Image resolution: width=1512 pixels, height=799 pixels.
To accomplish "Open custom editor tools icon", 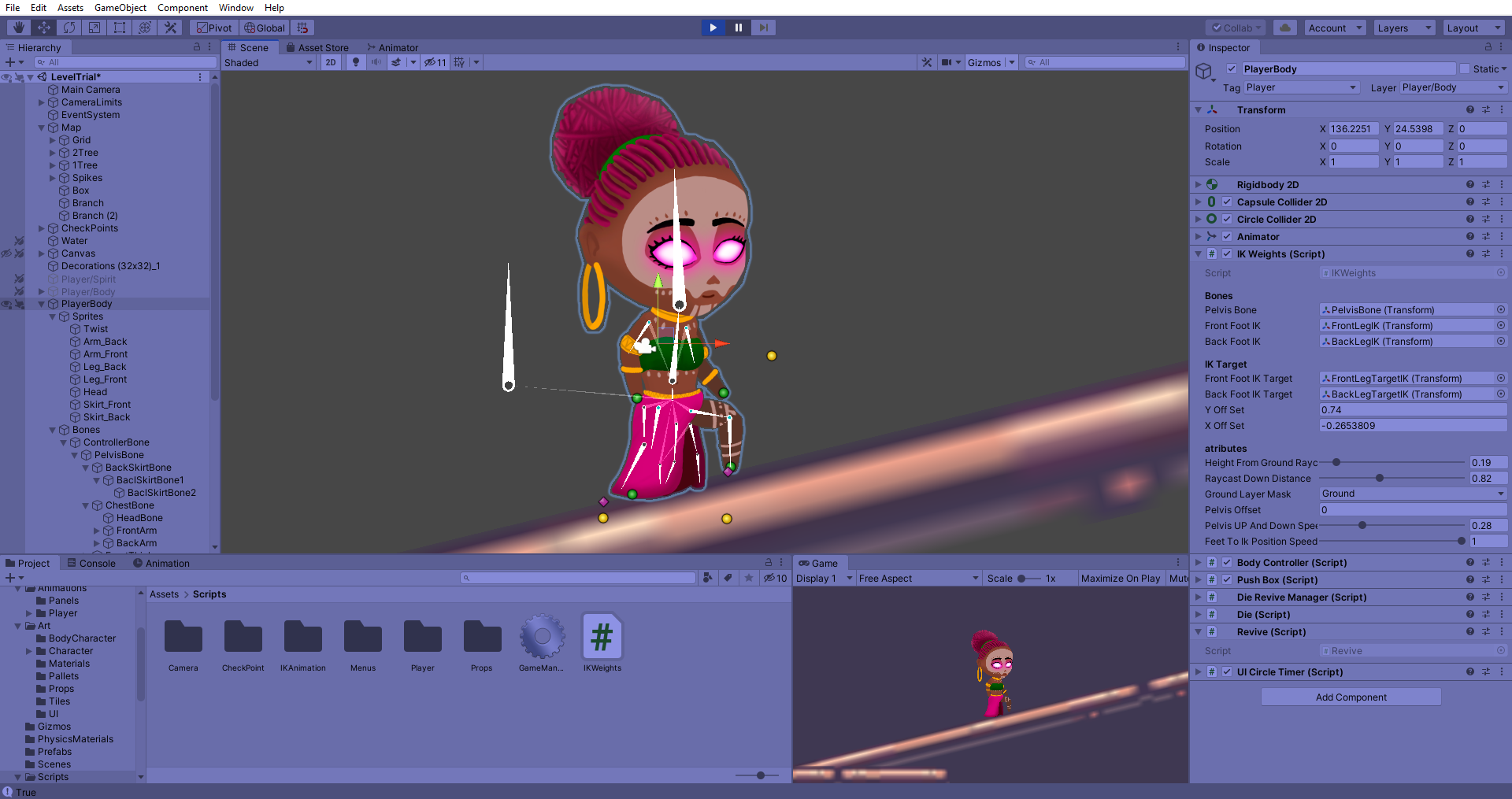I will click(170, 28).
